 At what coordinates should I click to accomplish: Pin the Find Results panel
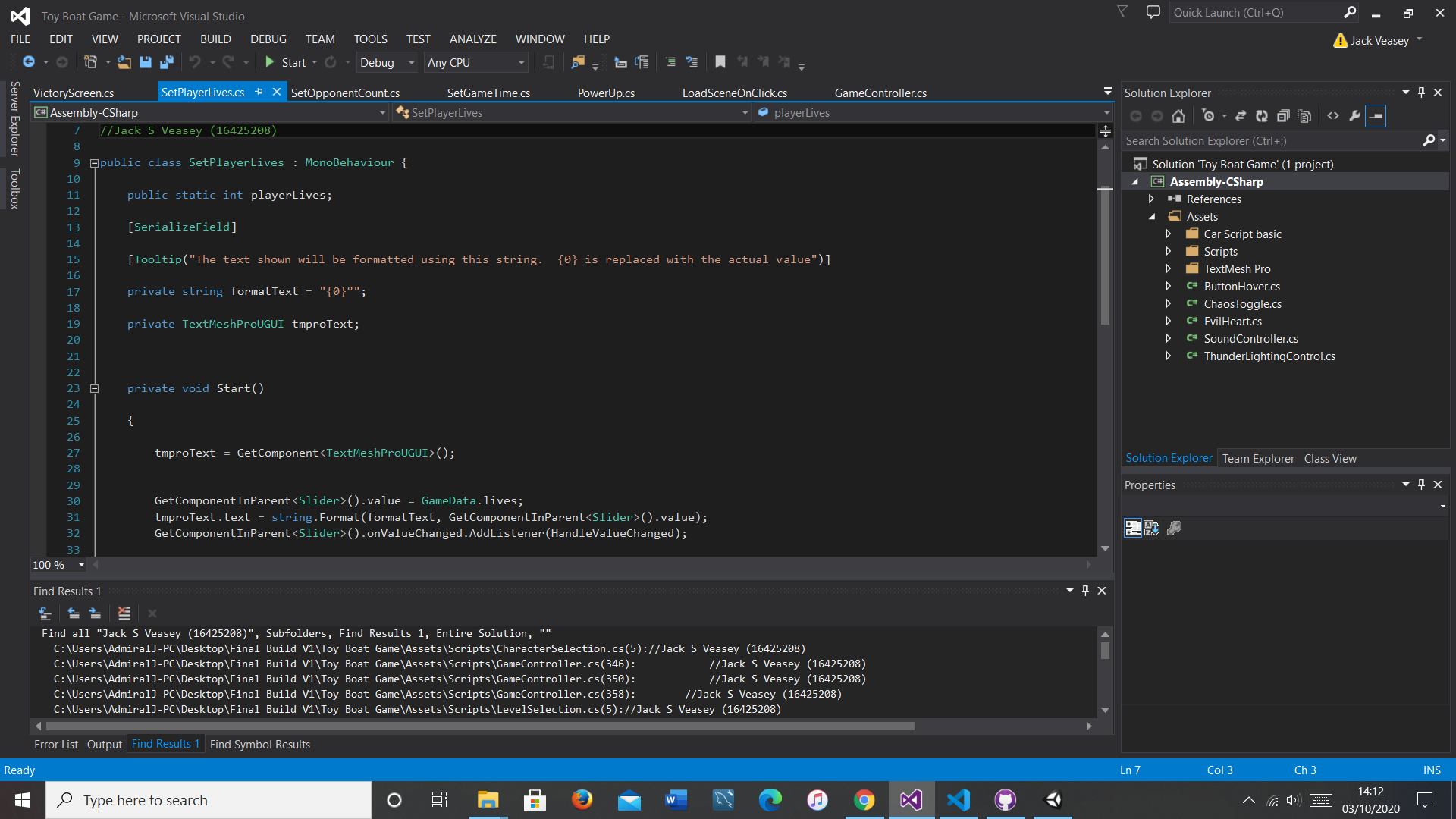[1085, 591]
